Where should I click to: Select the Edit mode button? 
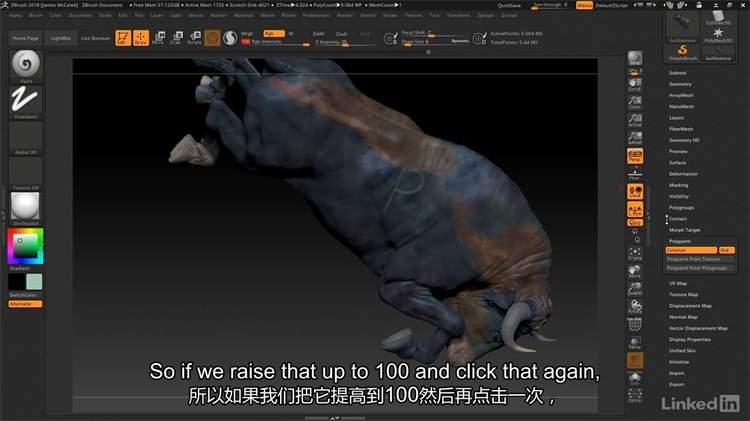123,38
